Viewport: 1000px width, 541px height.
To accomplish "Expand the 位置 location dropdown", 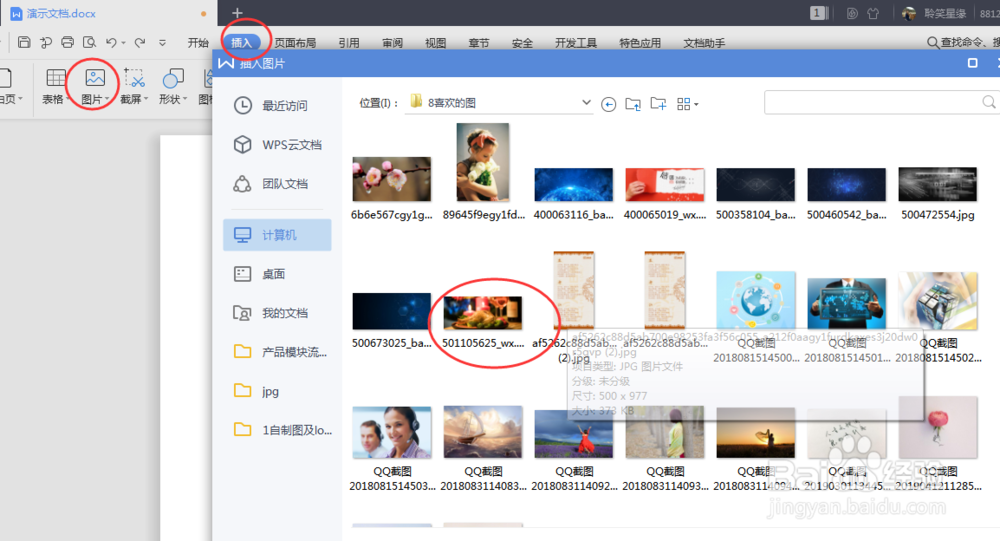I will pyautogui.click(x=586, y=102).
